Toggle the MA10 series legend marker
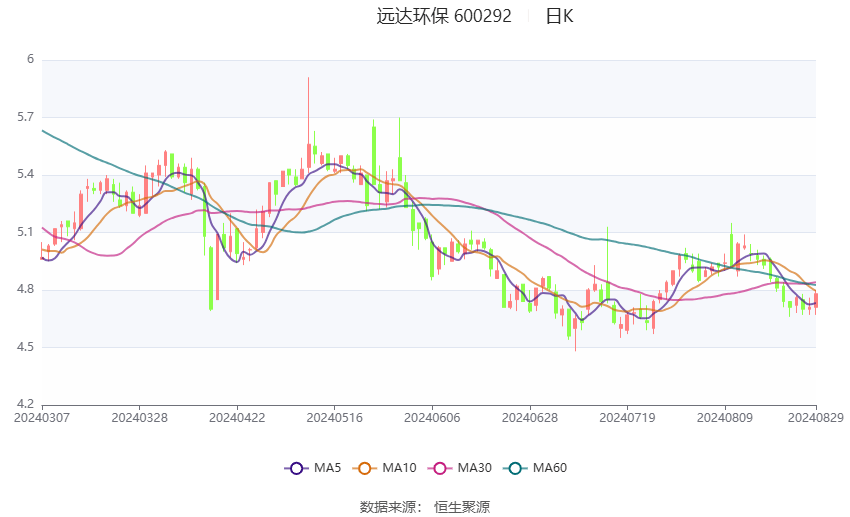The image size is (850, 517). (365, 468)
